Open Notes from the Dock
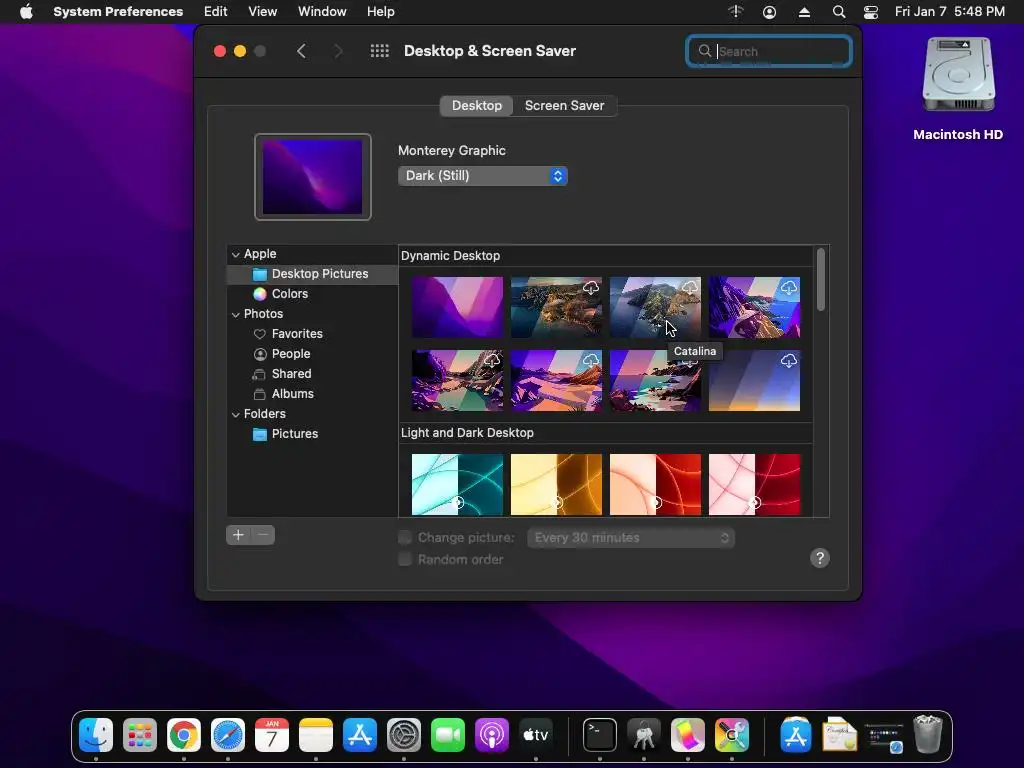Viewport: 1024px width, 768px height. (315, 735)
